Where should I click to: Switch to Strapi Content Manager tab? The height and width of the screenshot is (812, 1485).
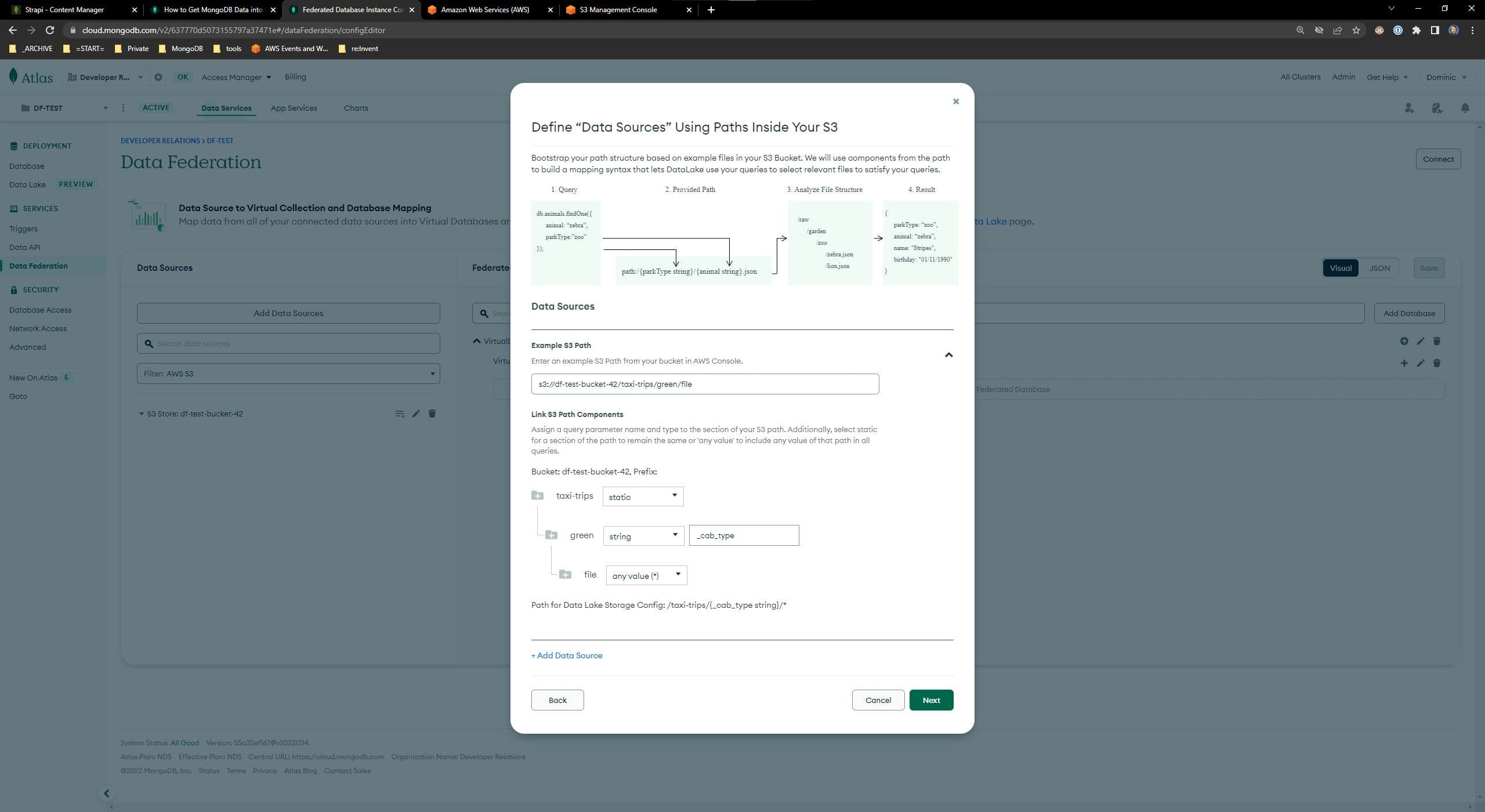(64, 10)
